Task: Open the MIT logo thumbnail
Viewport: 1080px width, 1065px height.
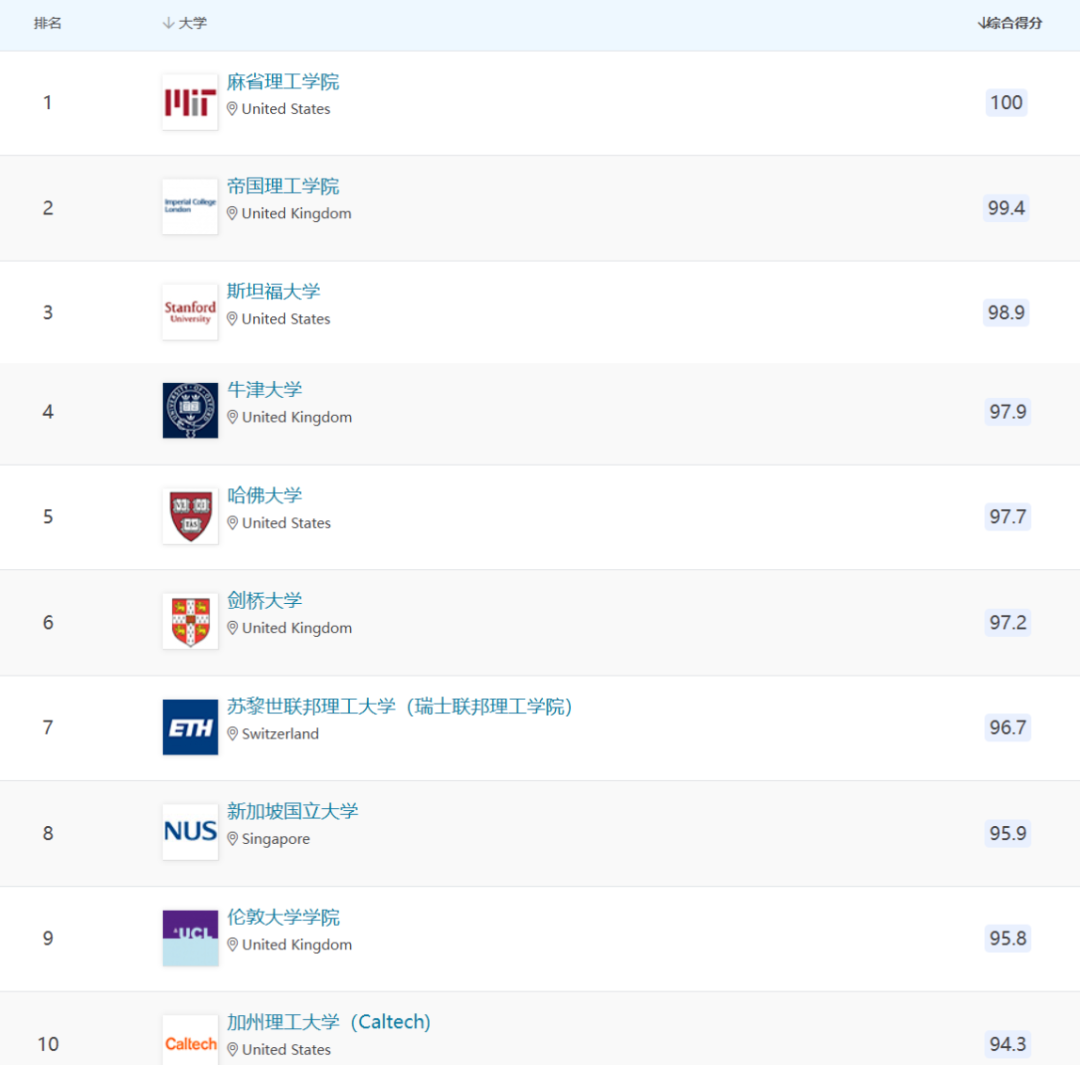Action: coord(190,102)
